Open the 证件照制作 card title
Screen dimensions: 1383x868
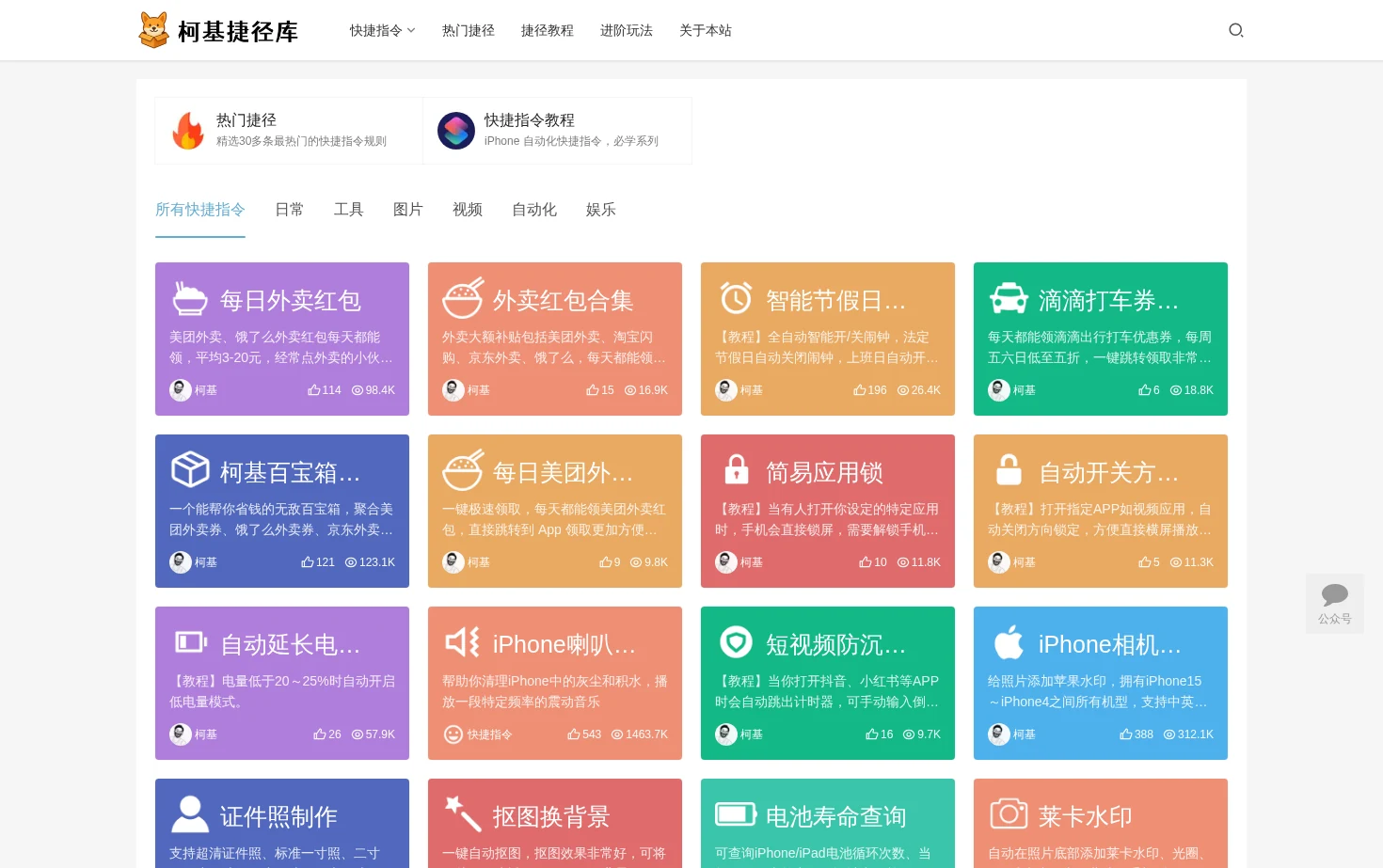pyautogui.click(x=278, y=816)
